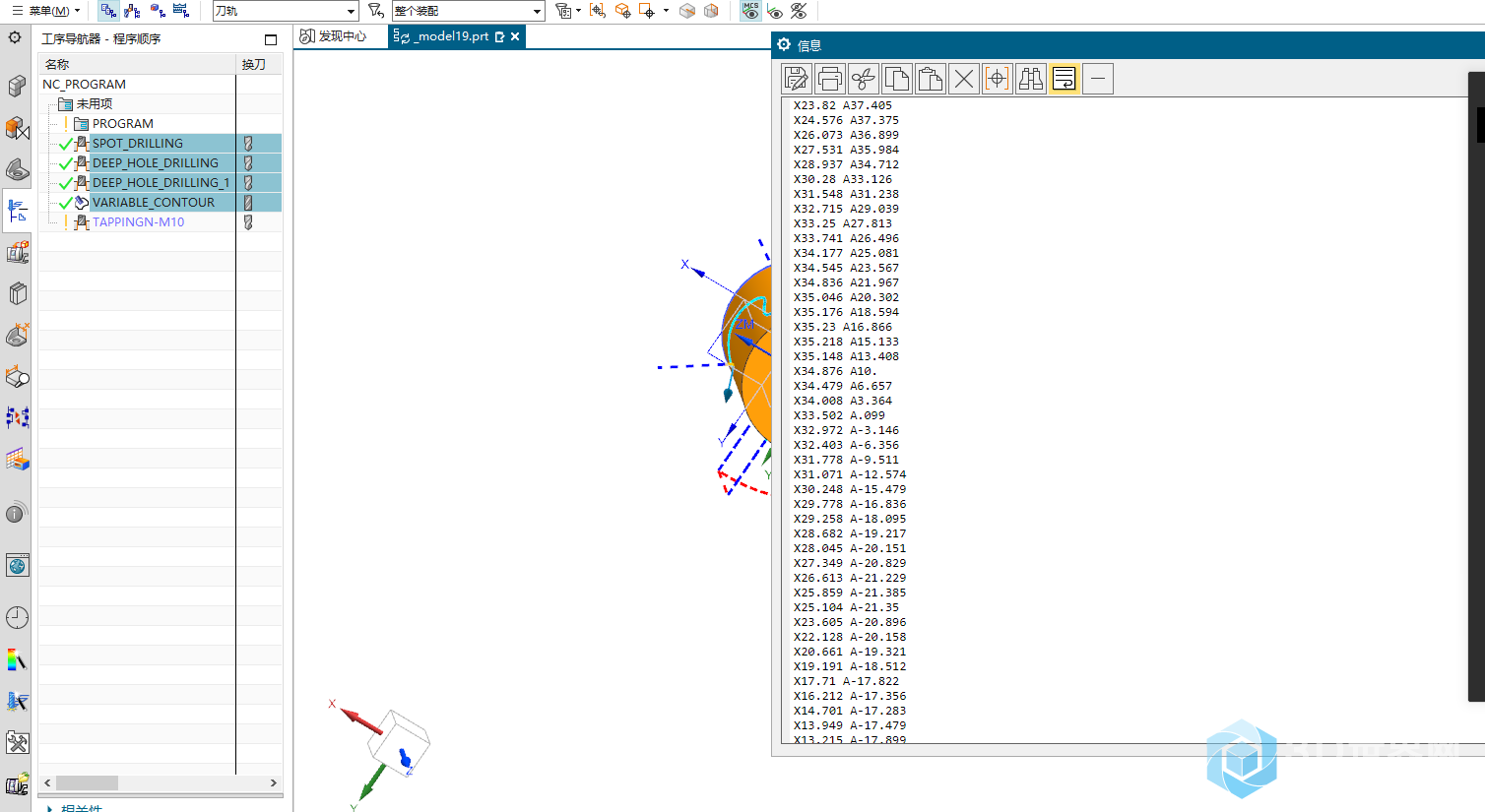
Task: Open the color palette sidebar icon
Action: click(17, 659)
